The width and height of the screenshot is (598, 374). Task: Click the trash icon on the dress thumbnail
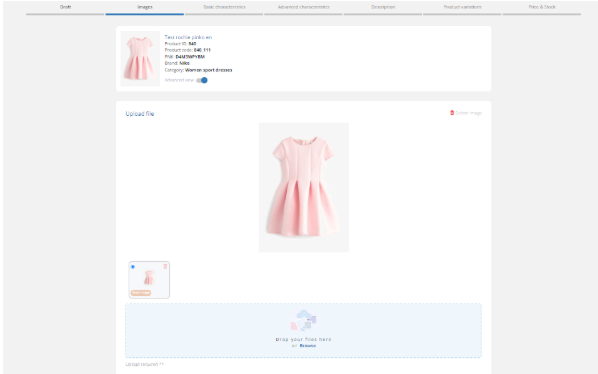pos(165,266)
